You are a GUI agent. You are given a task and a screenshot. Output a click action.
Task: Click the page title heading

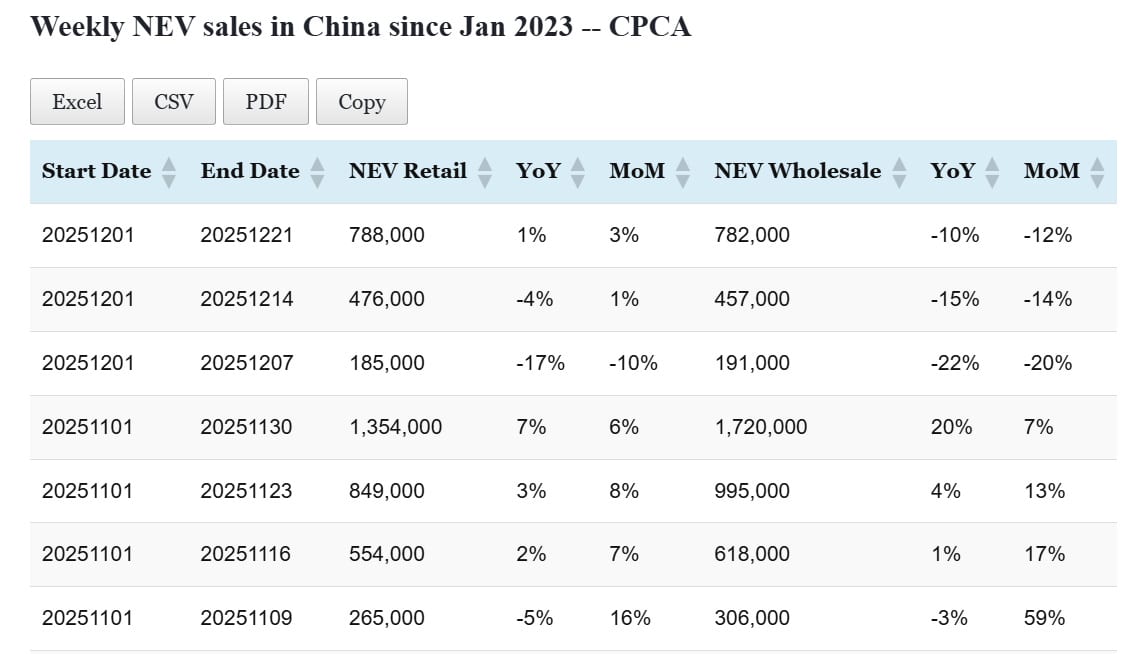[361, 27]
